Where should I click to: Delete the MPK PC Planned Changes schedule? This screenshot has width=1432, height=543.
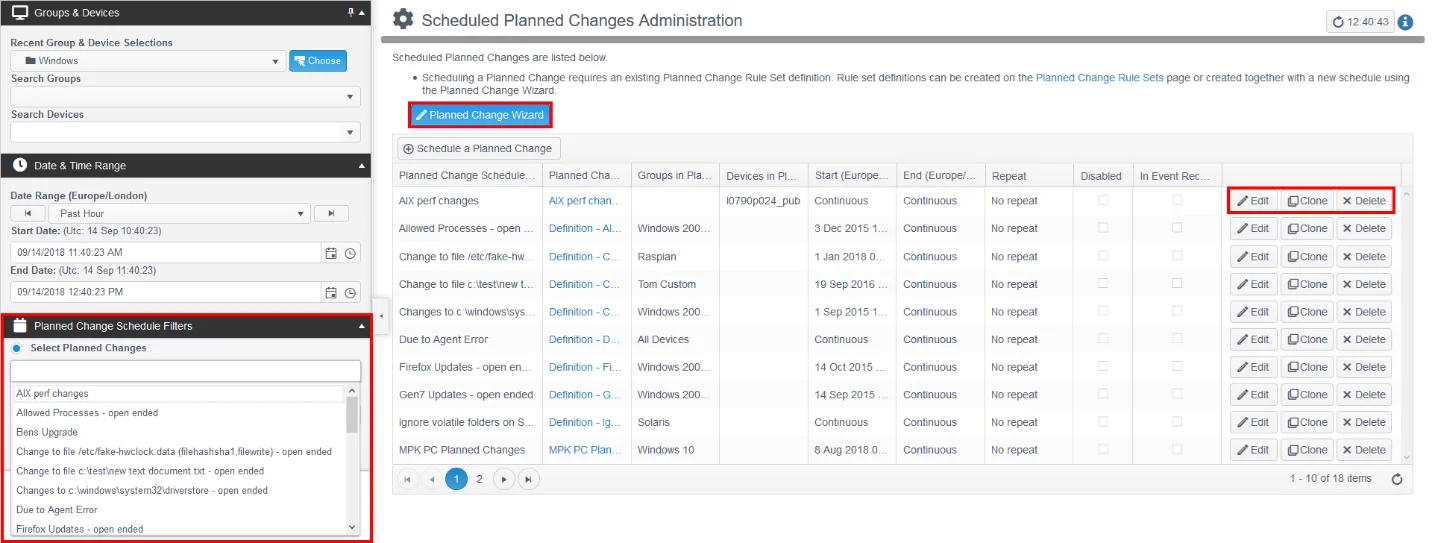[1364, 450]
